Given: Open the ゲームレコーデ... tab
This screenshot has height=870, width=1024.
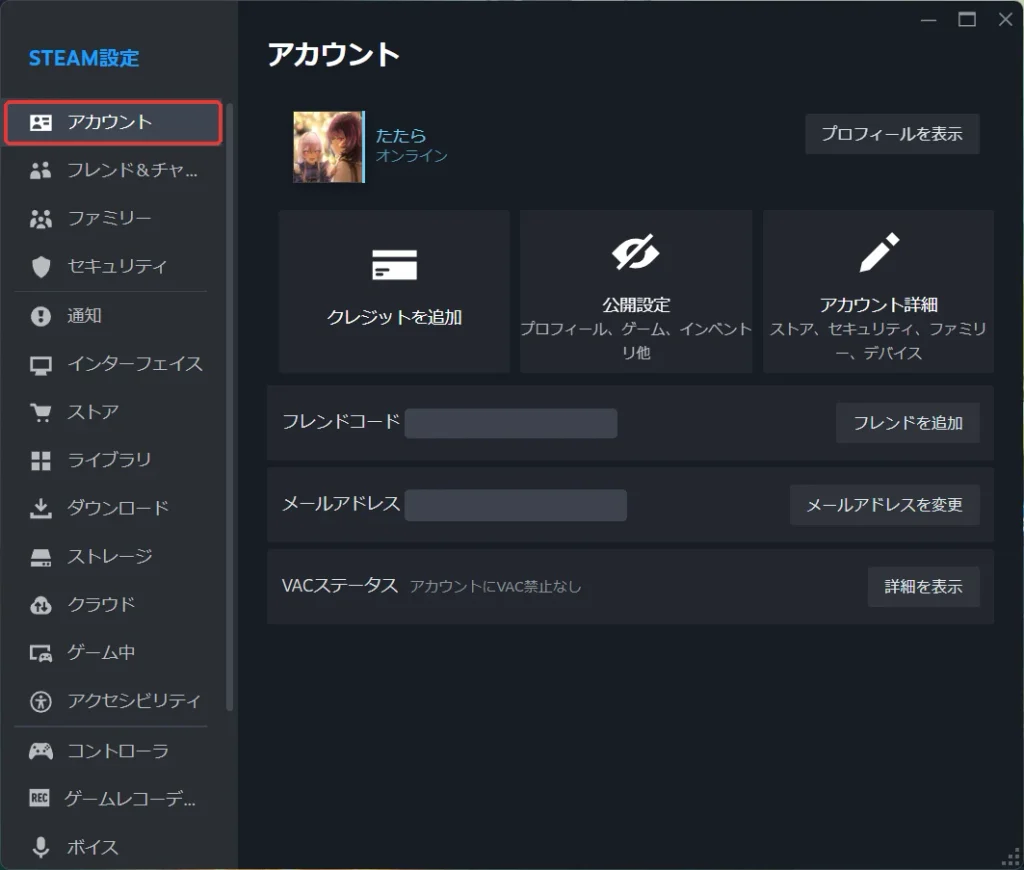Looking at the screenshot, I should (x=113, y=799).
